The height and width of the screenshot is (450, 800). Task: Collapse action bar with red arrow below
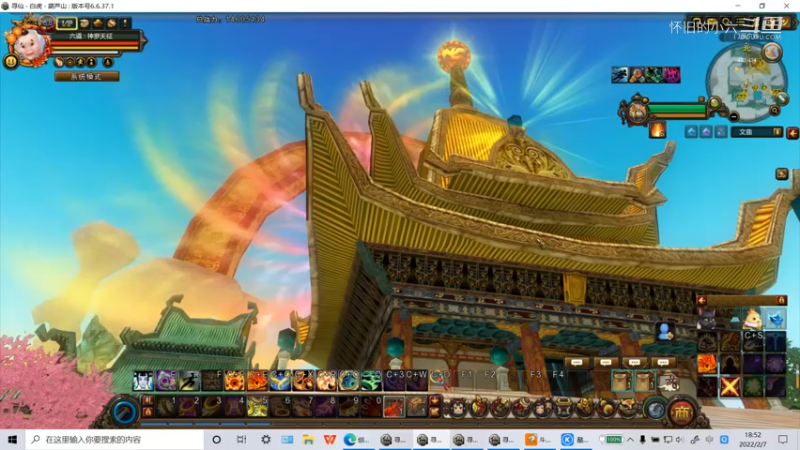[434, 412]
